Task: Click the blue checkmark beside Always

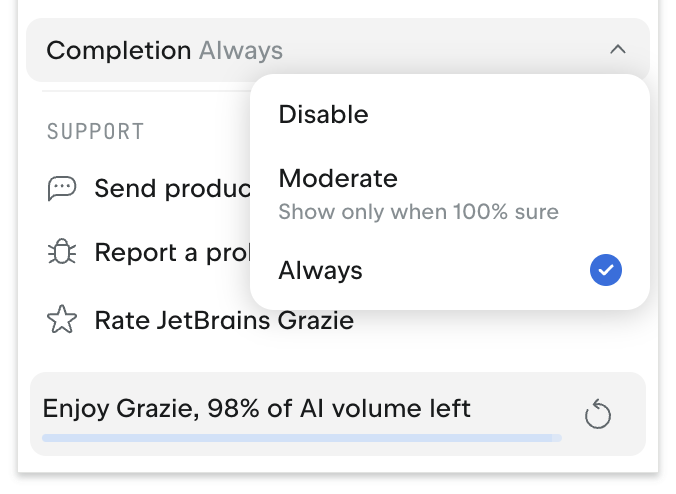Action: click(x=606, y=270)
